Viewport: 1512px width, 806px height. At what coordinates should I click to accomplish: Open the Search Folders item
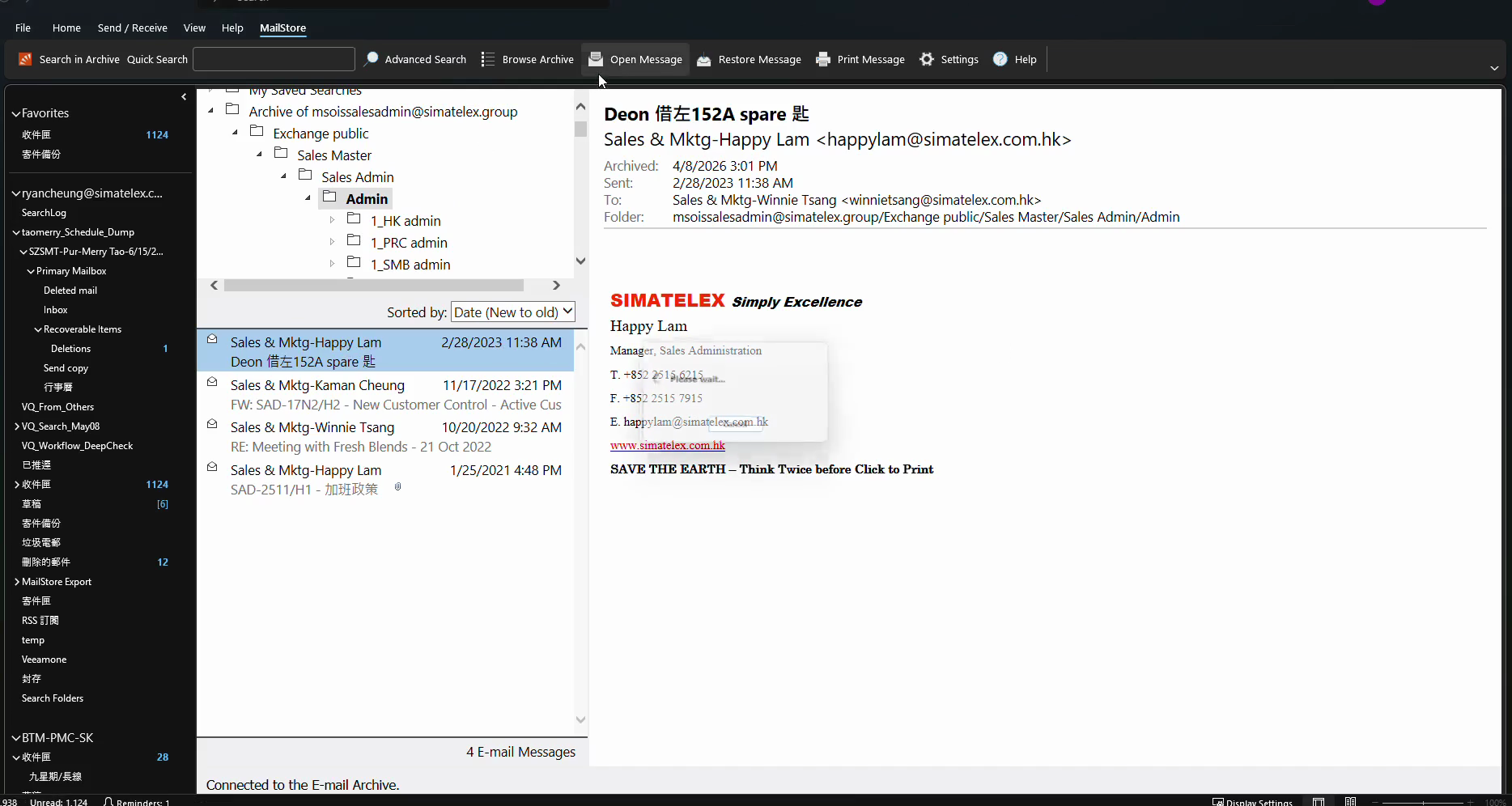[53, 698]
